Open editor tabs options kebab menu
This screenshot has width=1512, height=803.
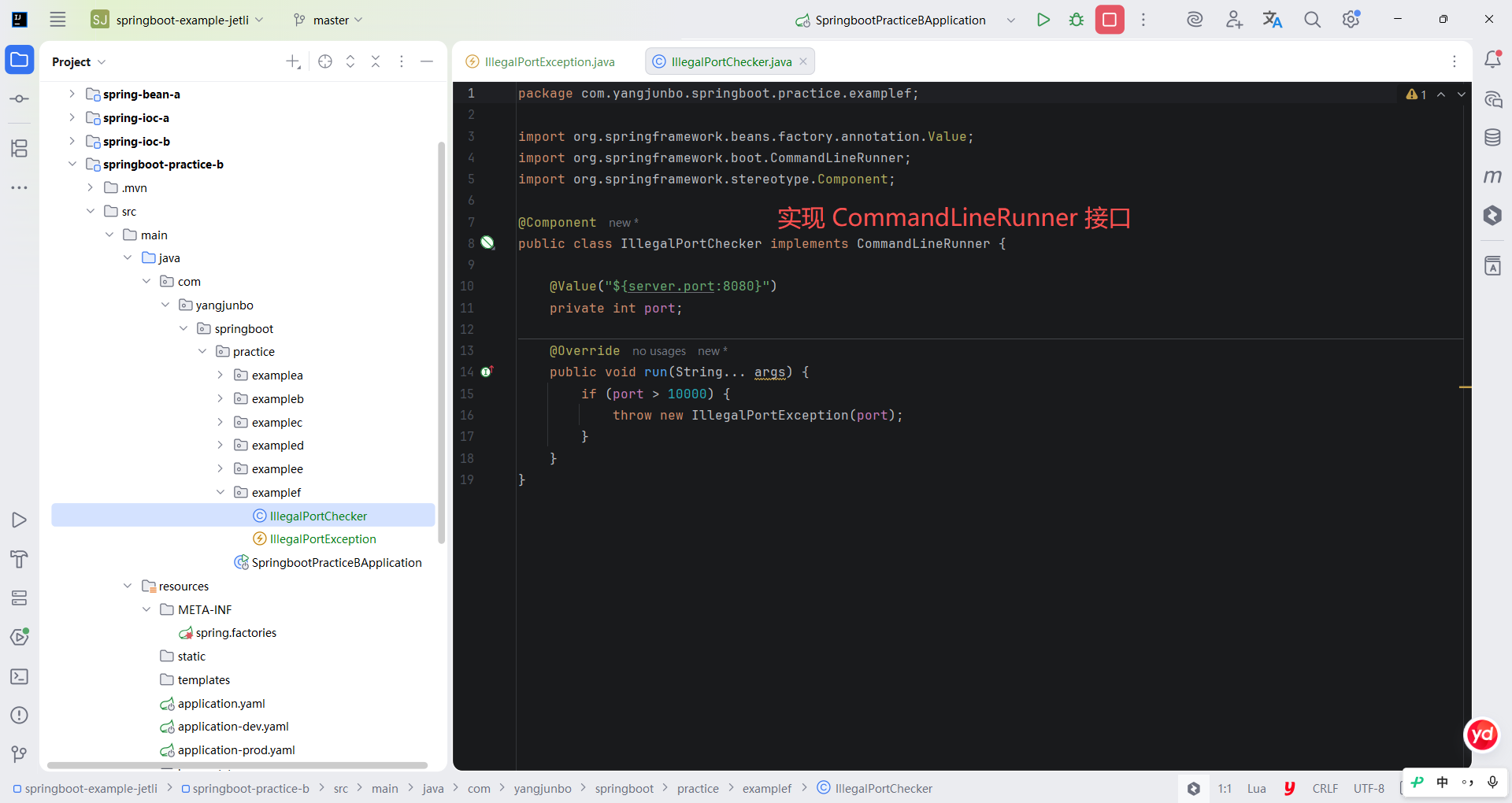[1455, 61]
